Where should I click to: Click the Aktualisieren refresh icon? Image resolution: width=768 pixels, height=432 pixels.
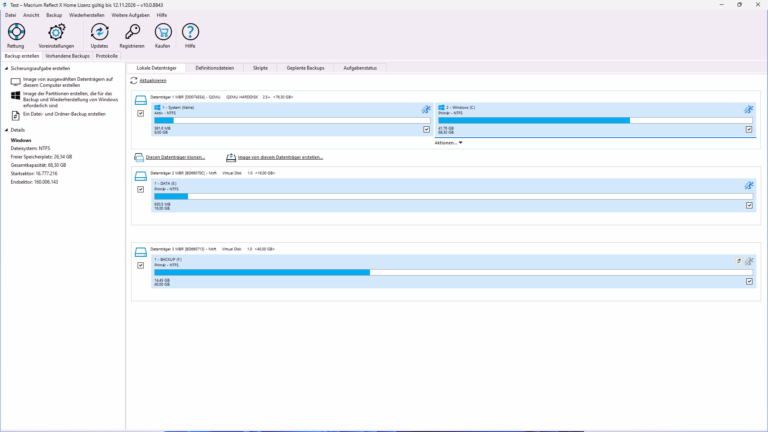tap(134, 80)
